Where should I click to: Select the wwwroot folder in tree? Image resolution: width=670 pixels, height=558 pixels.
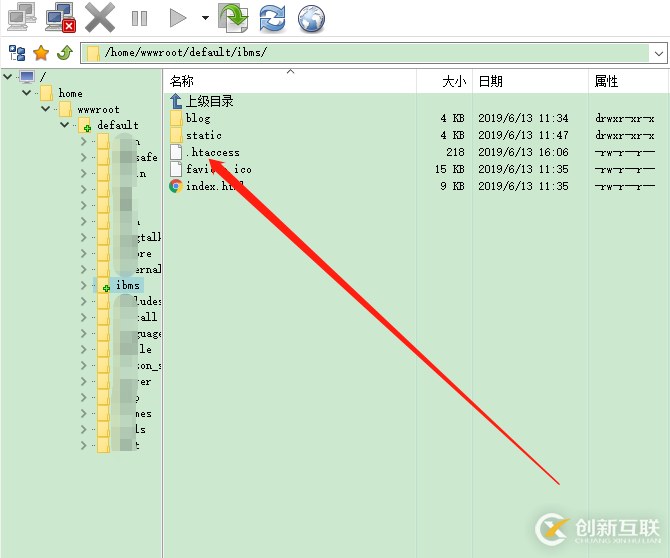pyautogui.click(x=98, y=109)
